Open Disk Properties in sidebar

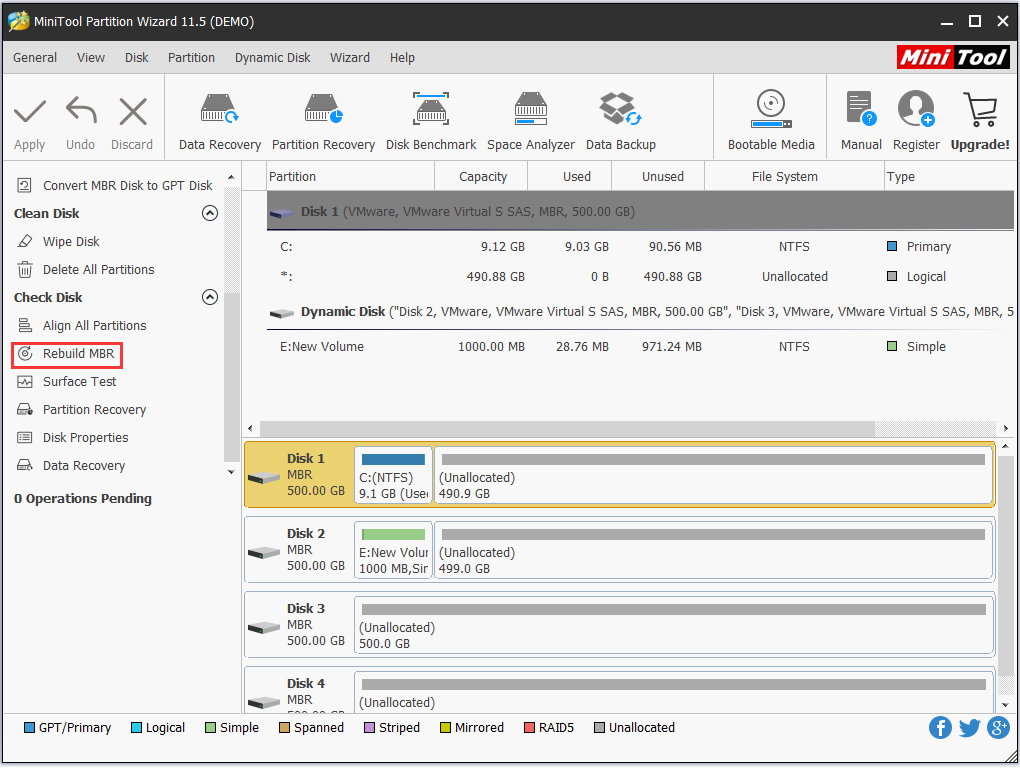(x=72, y=438)
